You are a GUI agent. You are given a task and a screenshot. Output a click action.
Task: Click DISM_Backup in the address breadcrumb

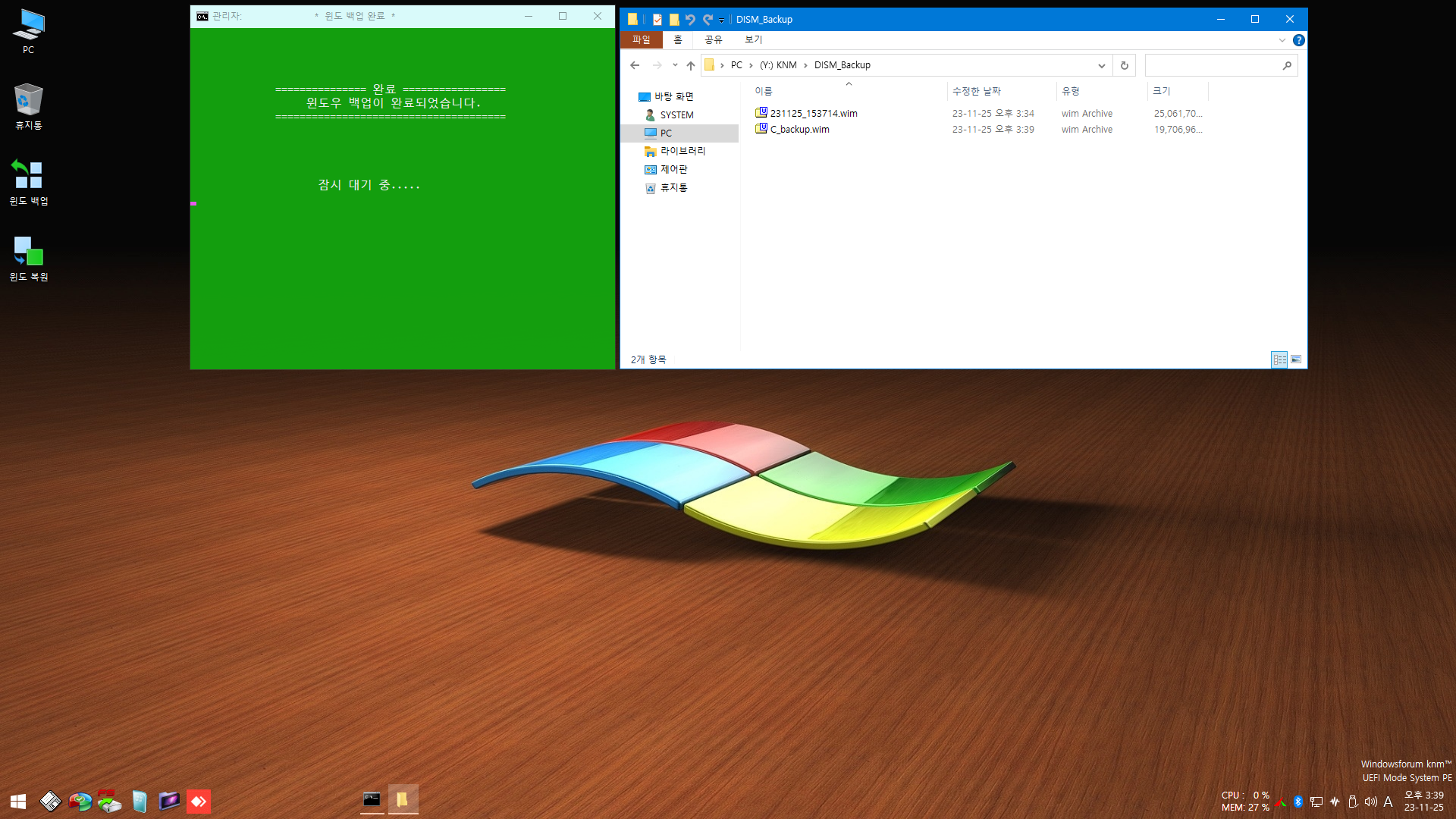pyautogui.click(x=842, y=65)
